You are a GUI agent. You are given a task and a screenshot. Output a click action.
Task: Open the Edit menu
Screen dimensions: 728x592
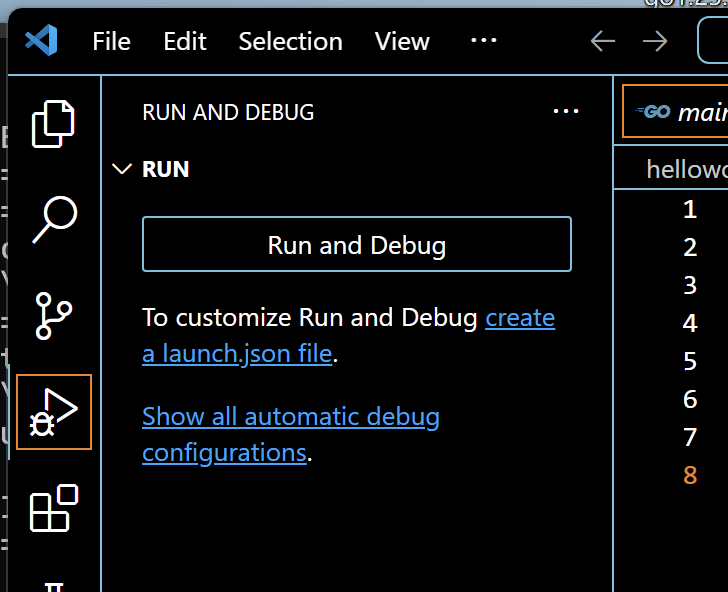[x=185, y=41]
